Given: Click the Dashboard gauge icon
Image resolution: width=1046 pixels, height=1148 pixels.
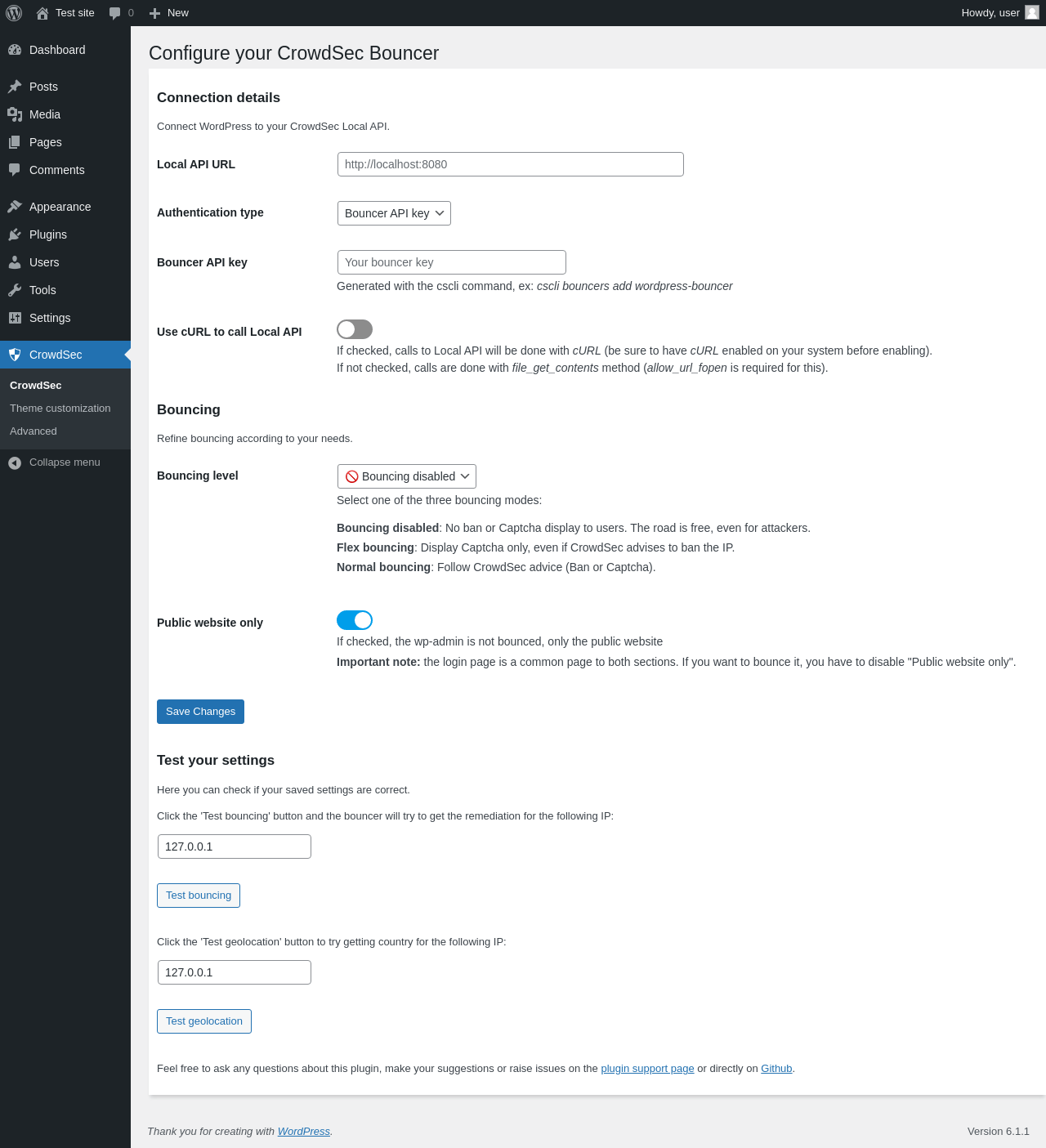Looking at the screenshot, I should click(15, 50).
